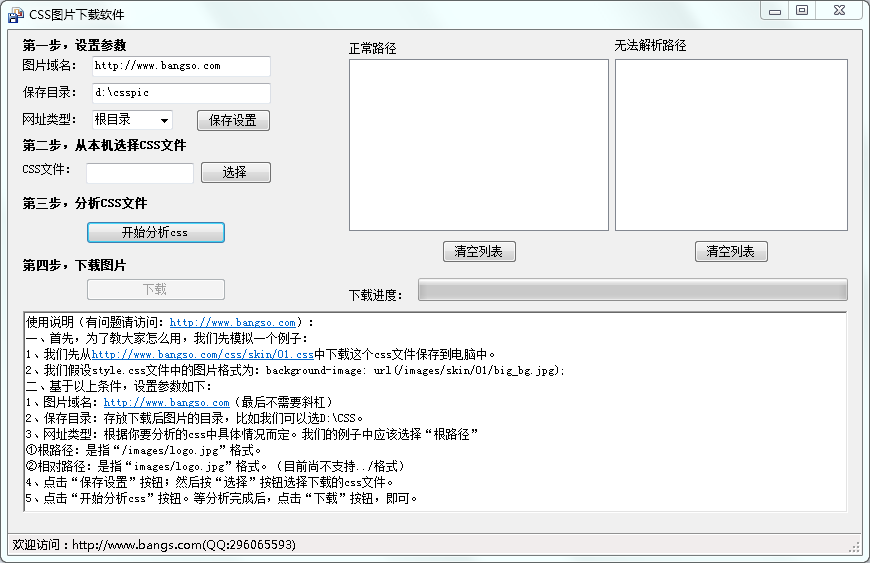Click inside the 正常路径 list box

point(479,145)
